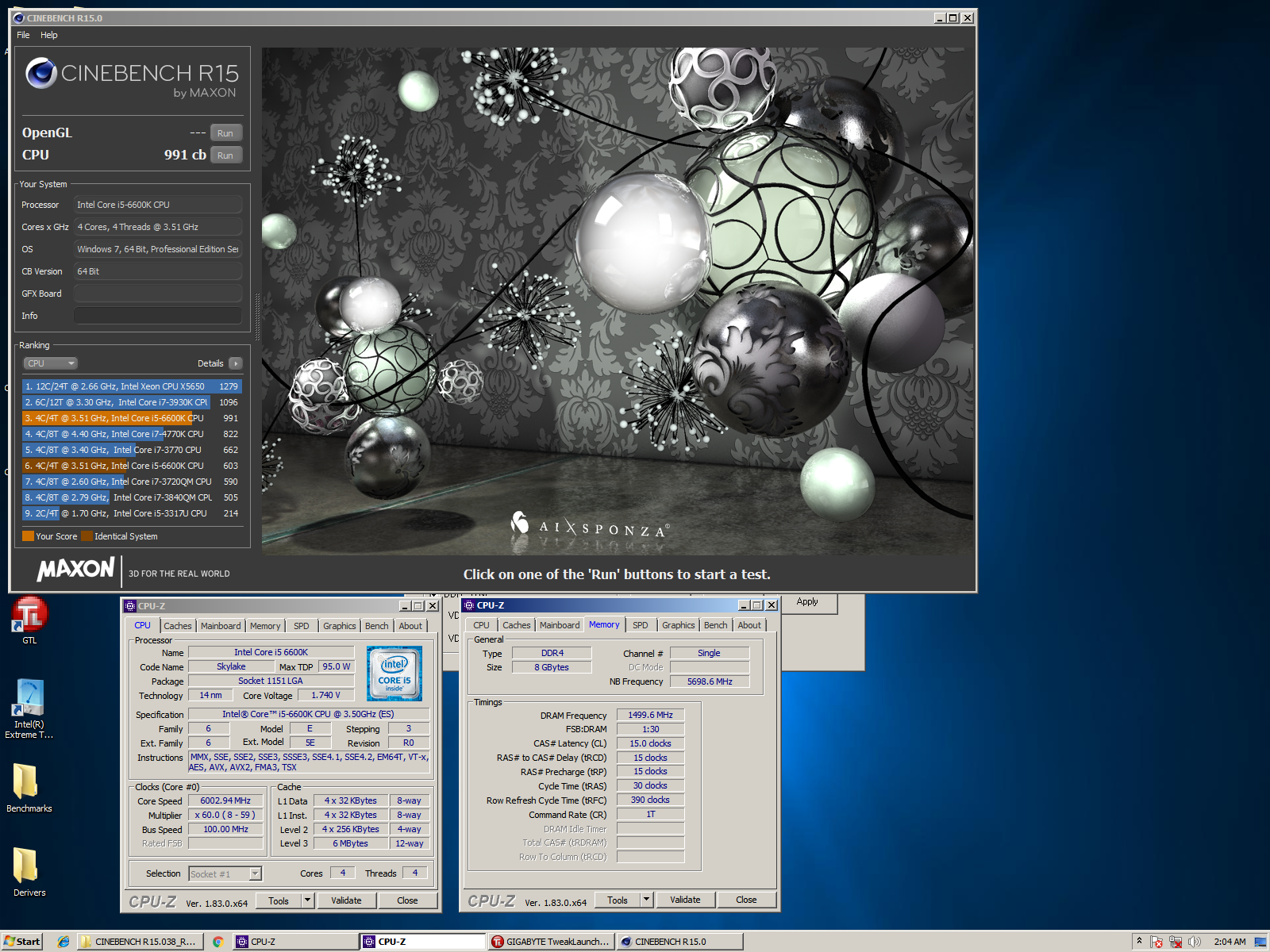Screen dimensions: 1270x952
Task: Run the CPU benchmark test
Action: pyautogui.click(x=225, y=155)
